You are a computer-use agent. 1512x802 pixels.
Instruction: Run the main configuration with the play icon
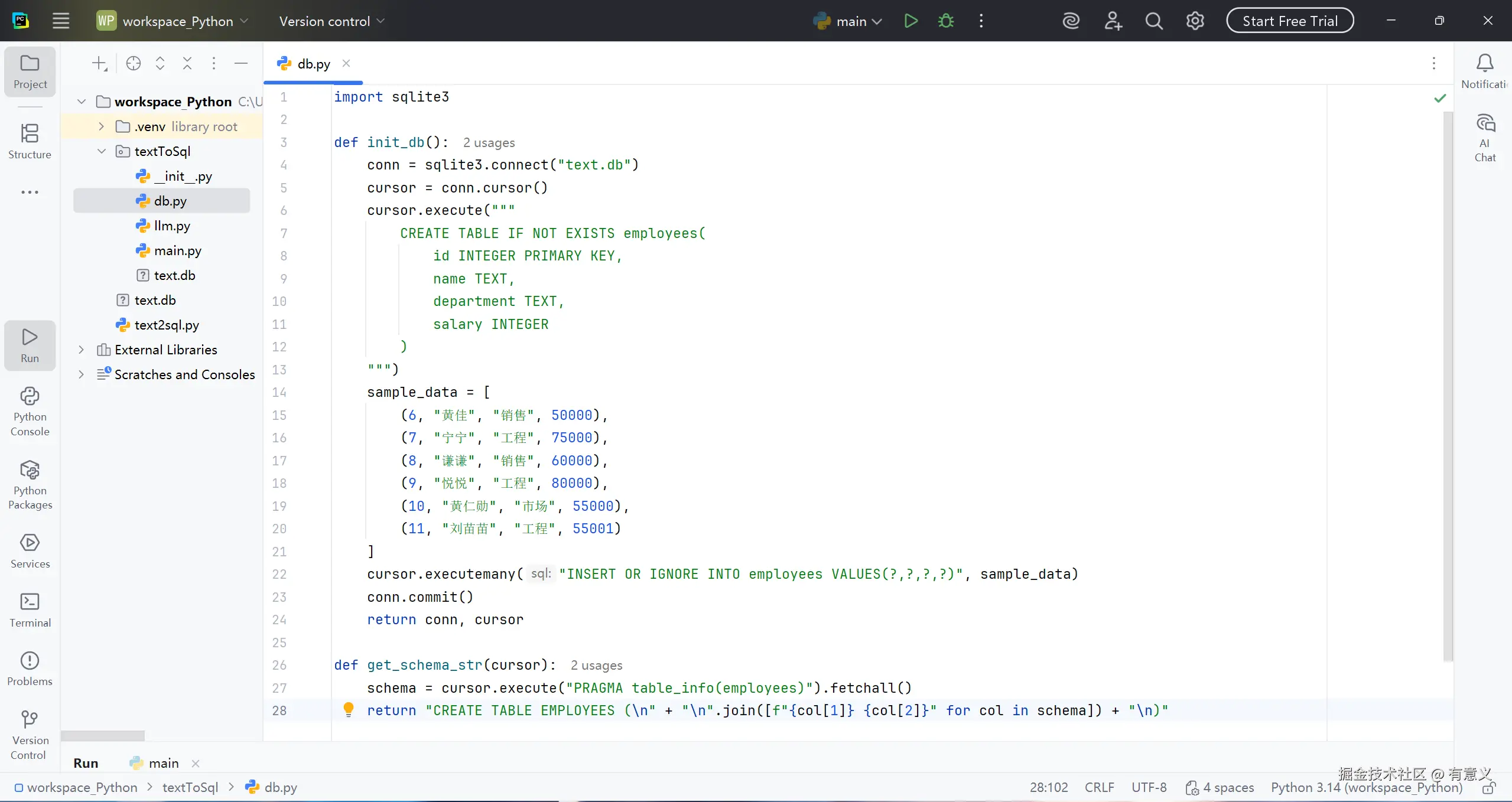[911, 21]
